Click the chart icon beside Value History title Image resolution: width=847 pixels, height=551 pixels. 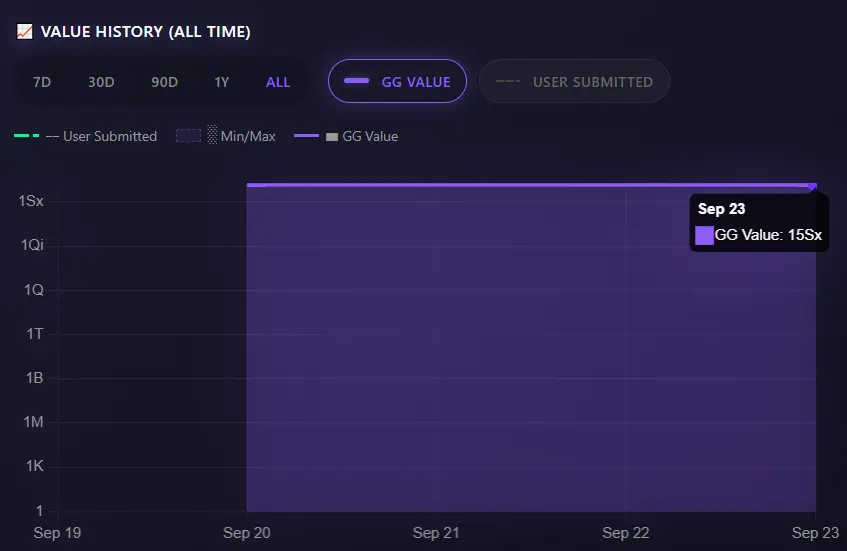pyautogui.click(x=25, y=32)
